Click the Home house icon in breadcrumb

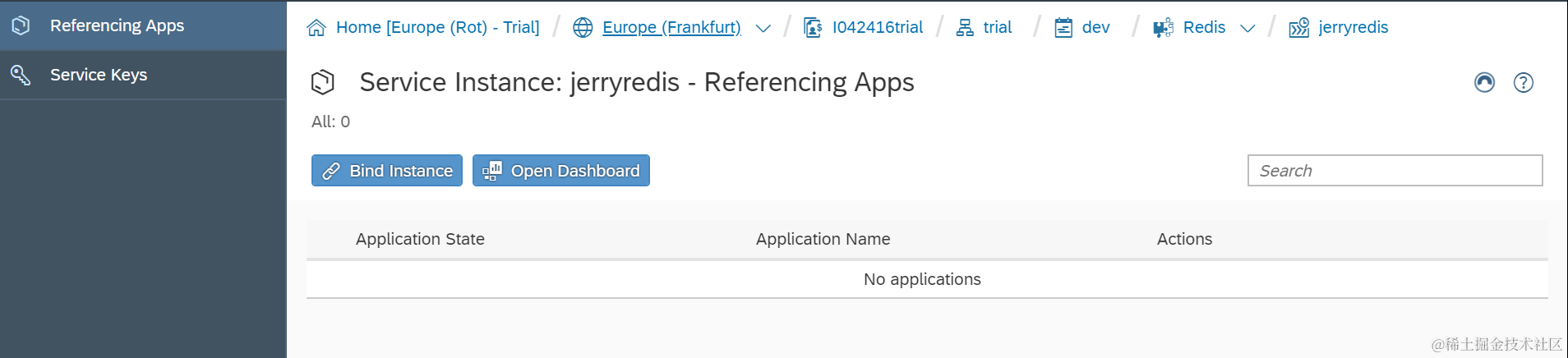point(316,28)
